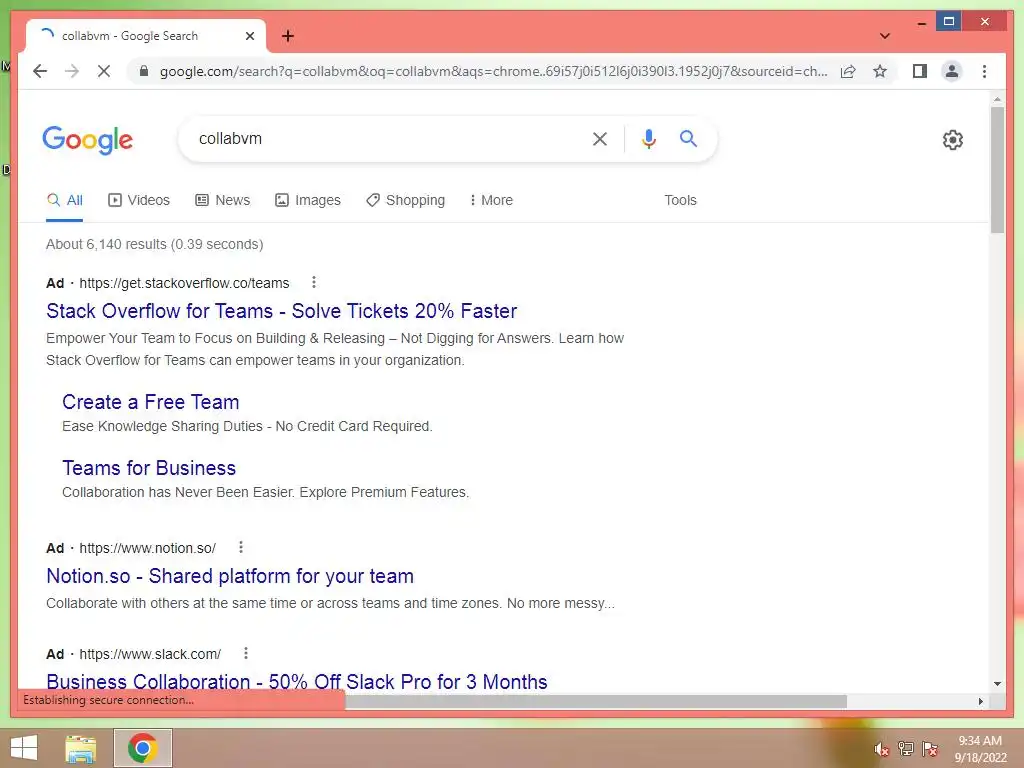This screenshot has height=768, width=1024.
Task: Expand the More search options
Action: 491,200
